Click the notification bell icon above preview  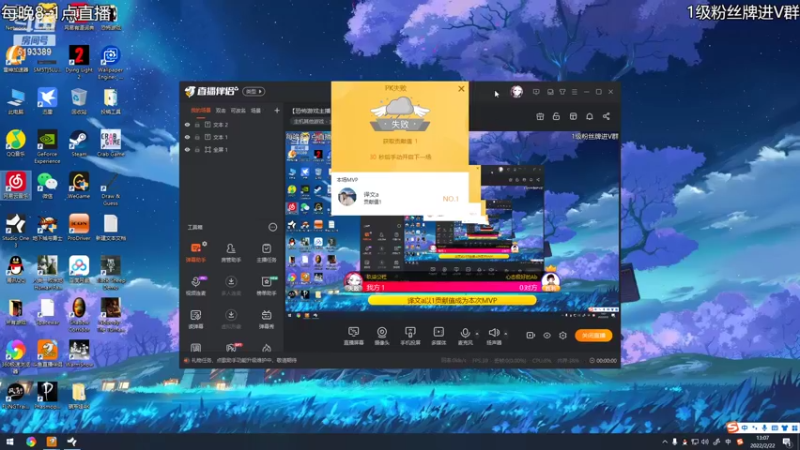click(589, 116)
